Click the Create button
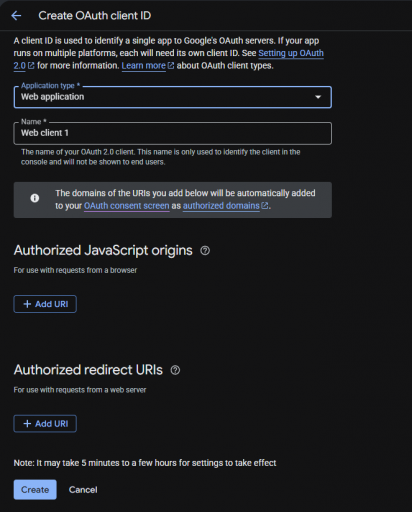This screenshot has height=512, width=412. click(x=35, y=490)
